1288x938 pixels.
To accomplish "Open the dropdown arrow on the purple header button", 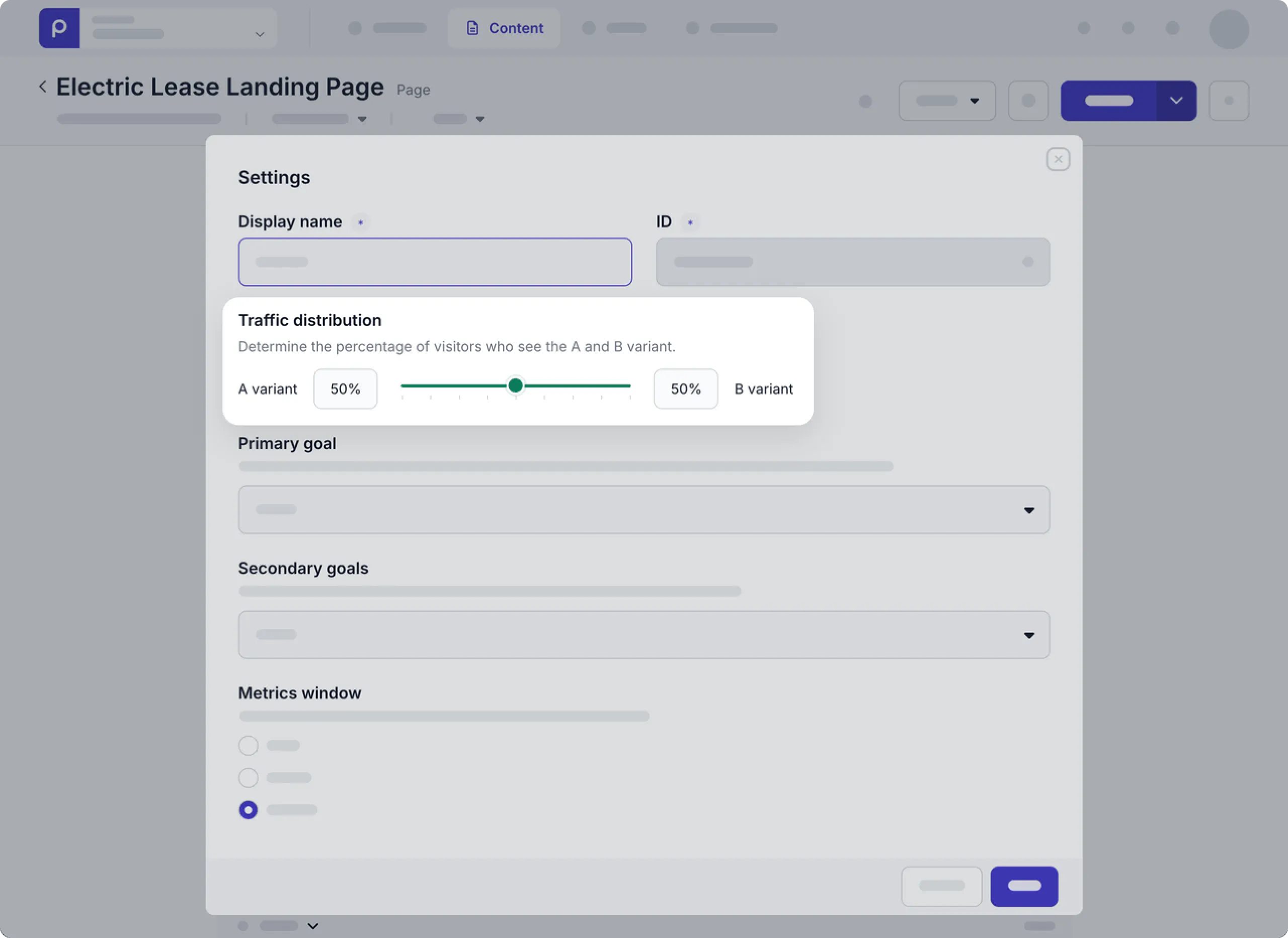I will (1176, 101).
